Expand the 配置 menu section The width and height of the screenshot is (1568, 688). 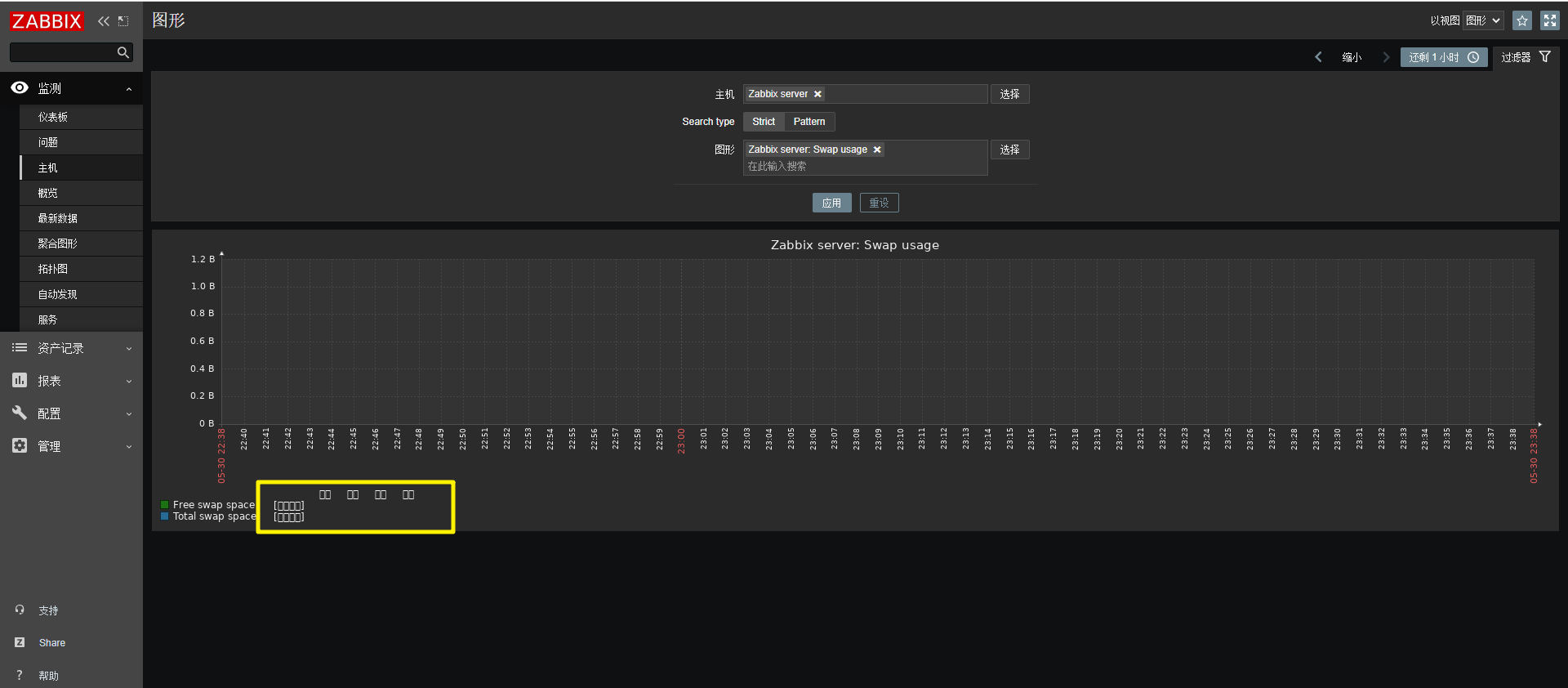[129, 414]
